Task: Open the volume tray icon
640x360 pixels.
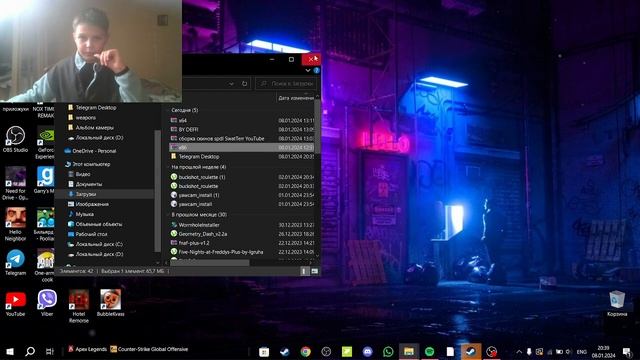Action: (x=569, y=351)
